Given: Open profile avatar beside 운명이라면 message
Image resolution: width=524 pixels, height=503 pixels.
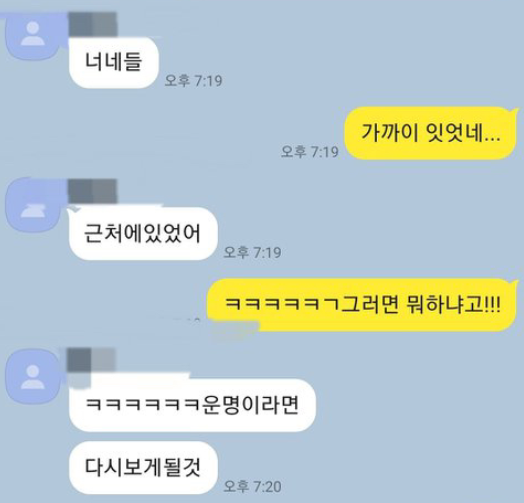Looking at the screenshot, I should click(x=32, y=376).
